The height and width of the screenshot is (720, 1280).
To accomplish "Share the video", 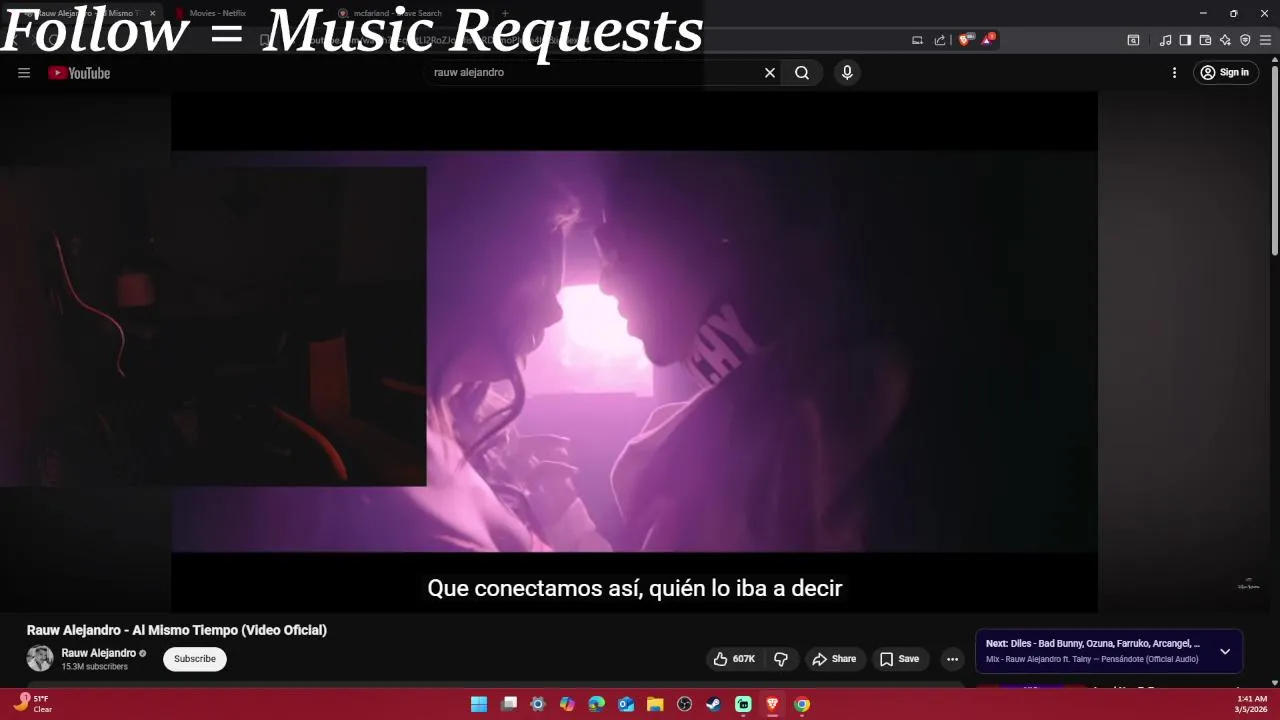I will pyautogui.click(x=834, y=659).
